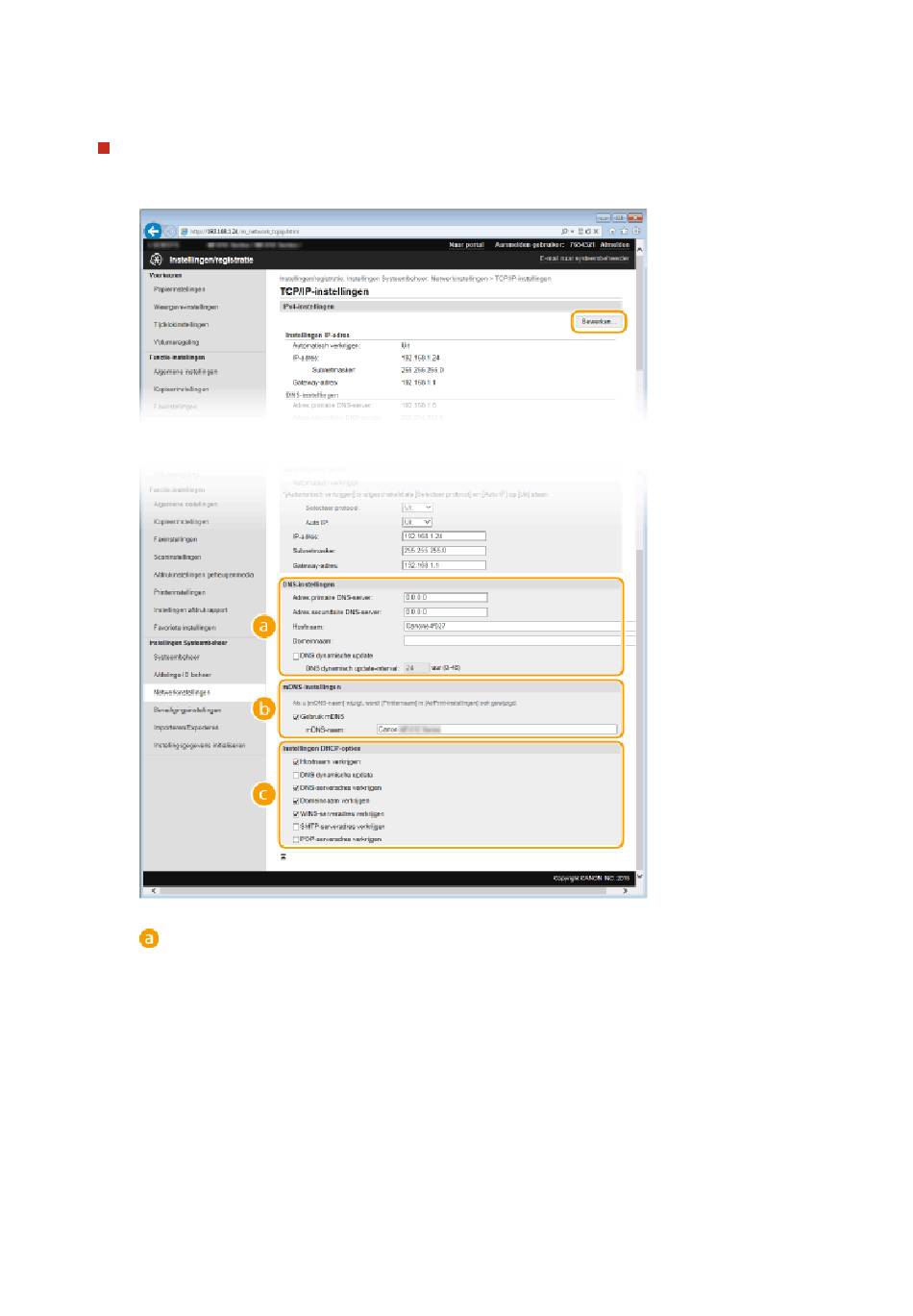Click the DNS dynamisch update-interval field
Screen dimensions: 913x1316
(416, 668)
